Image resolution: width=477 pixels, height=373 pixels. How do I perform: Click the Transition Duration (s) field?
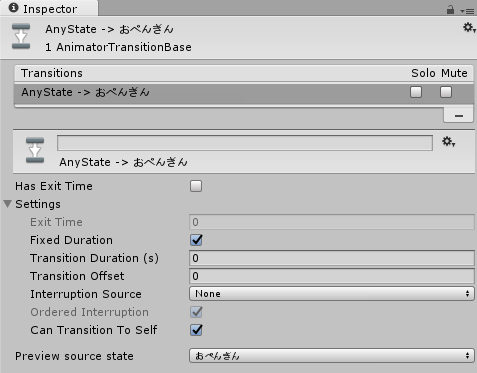332,258
